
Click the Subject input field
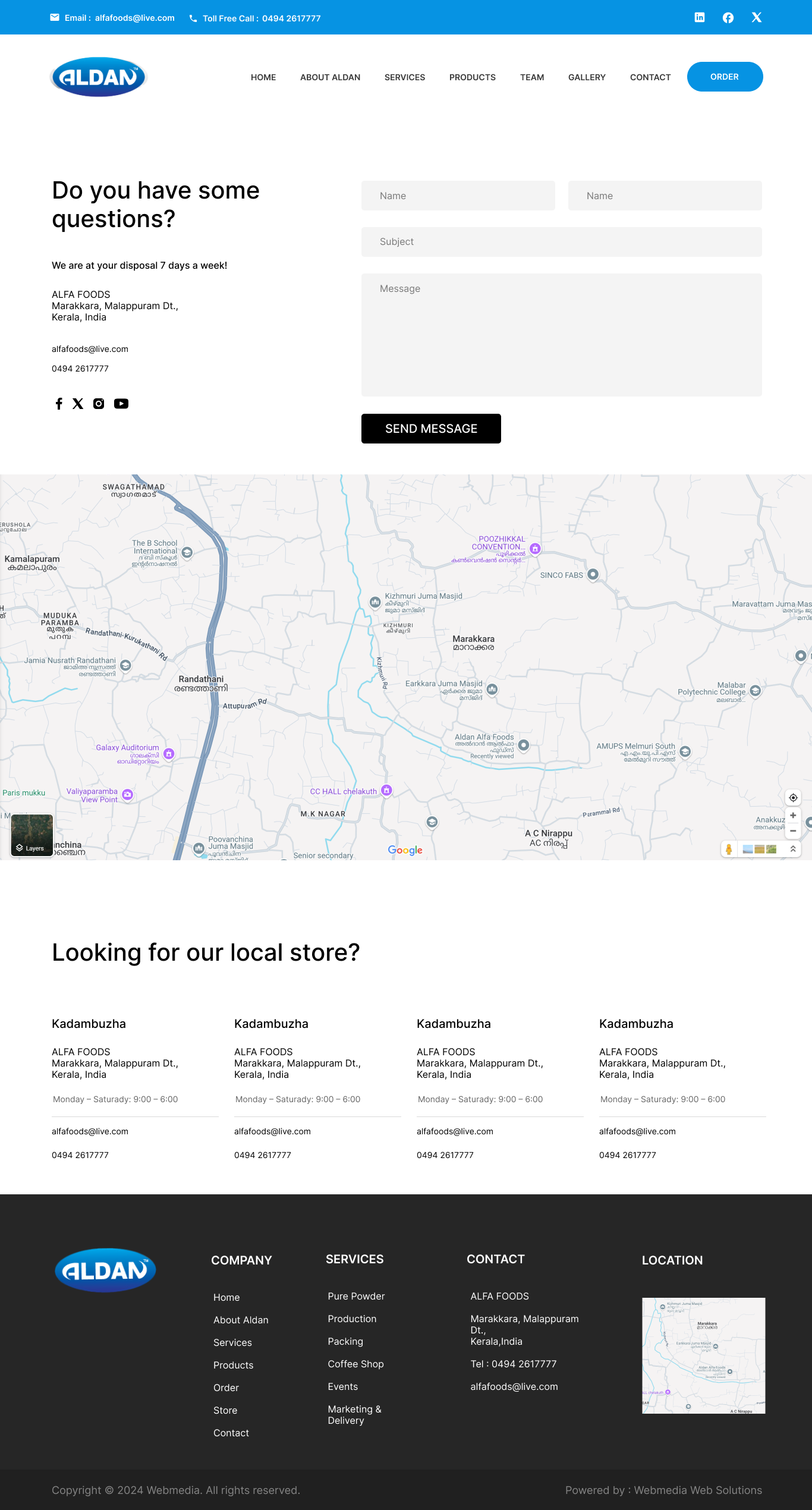click(561, 242)
